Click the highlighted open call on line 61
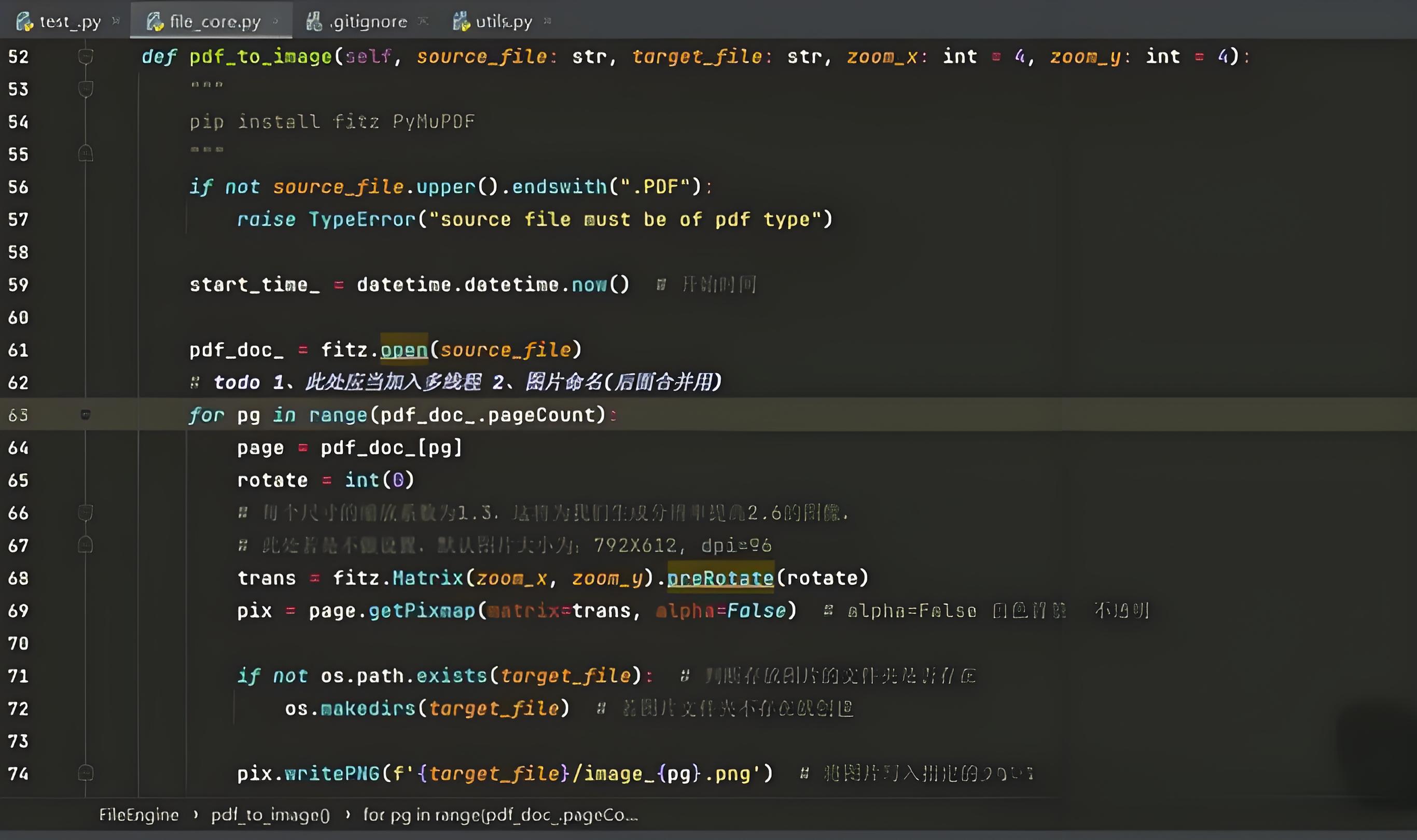 coord(404,350)
